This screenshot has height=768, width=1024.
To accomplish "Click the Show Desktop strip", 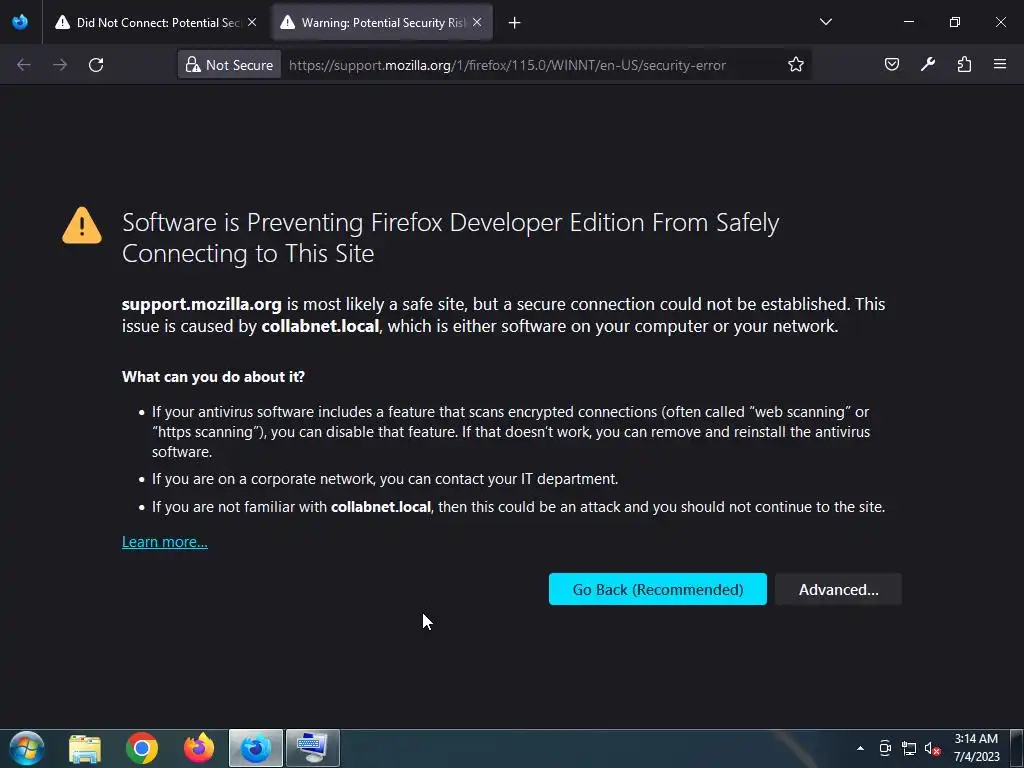I will (1017, 748).
